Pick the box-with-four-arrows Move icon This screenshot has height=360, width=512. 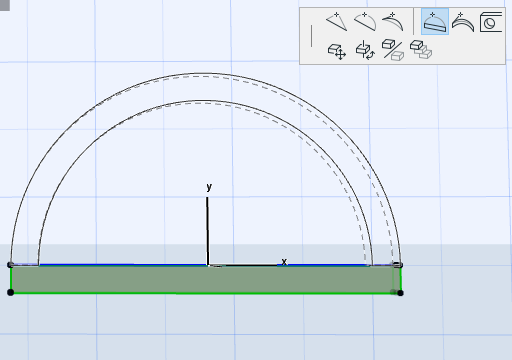(x=337, y=51)
